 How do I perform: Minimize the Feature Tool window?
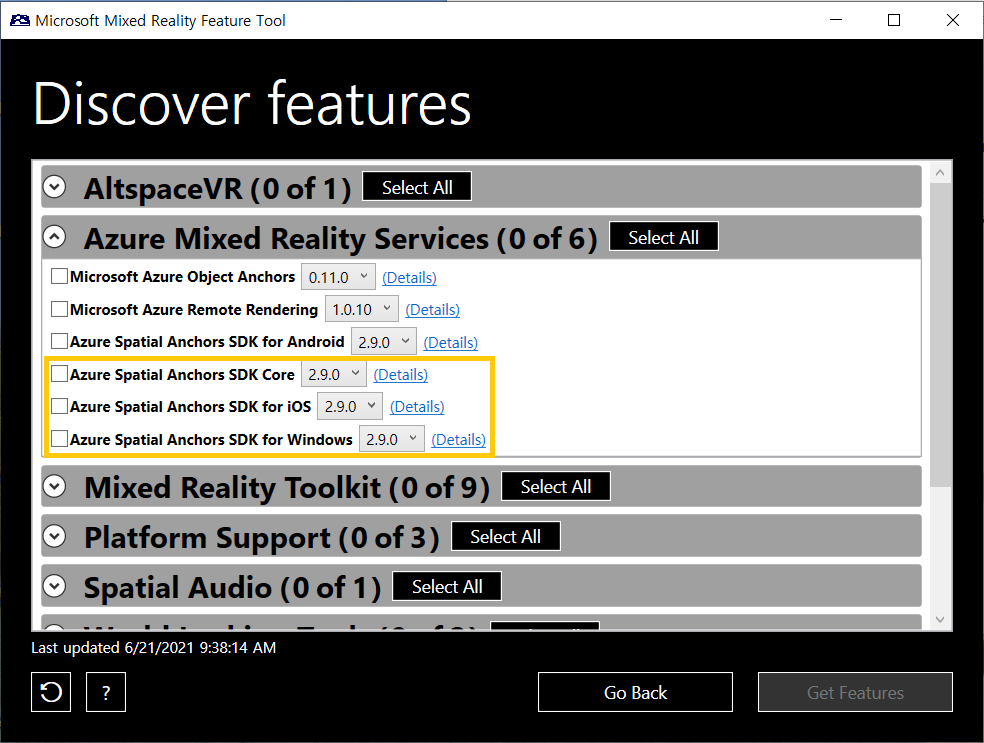(x=836, y=20)
